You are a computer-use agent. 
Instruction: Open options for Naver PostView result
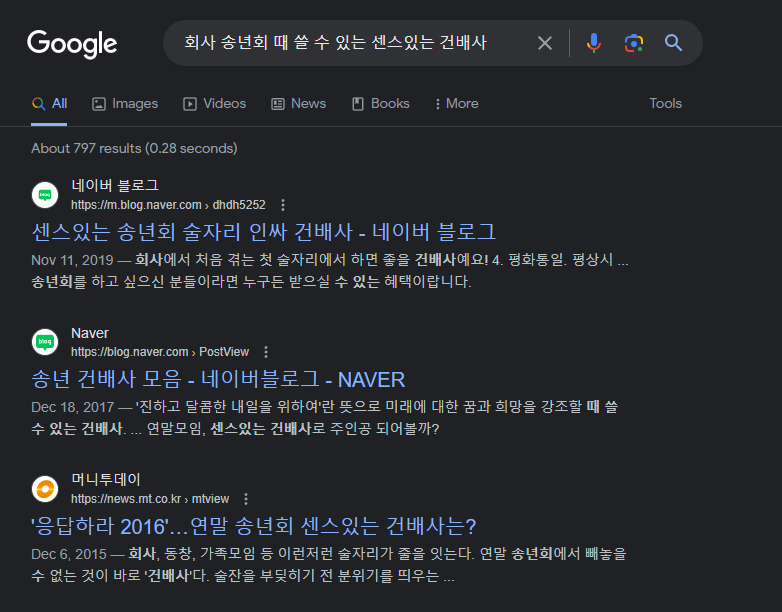266,352
